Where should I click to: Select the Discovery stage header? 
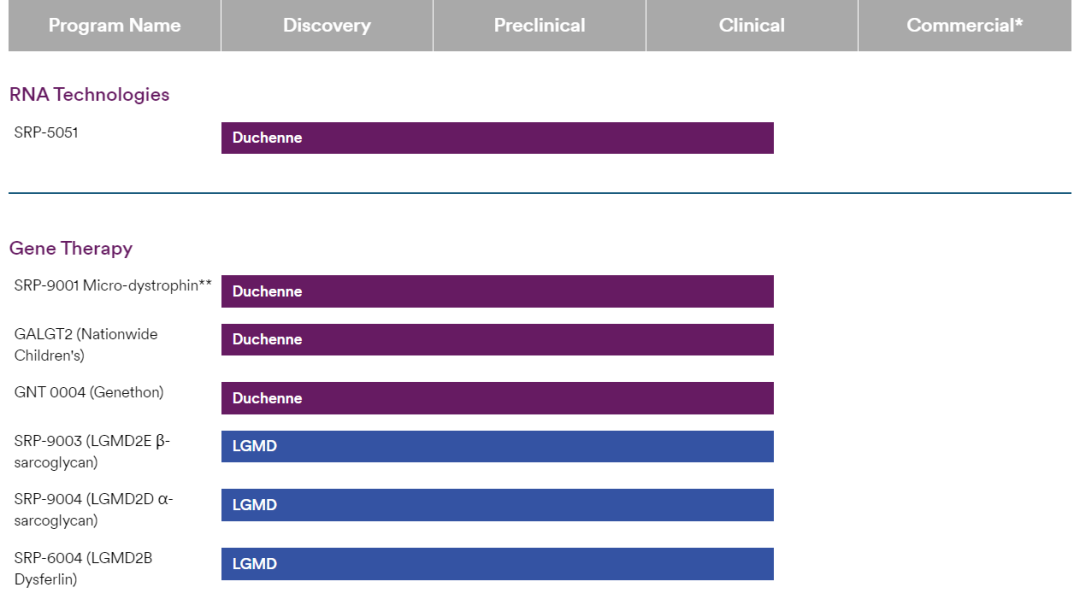[327, 25]
